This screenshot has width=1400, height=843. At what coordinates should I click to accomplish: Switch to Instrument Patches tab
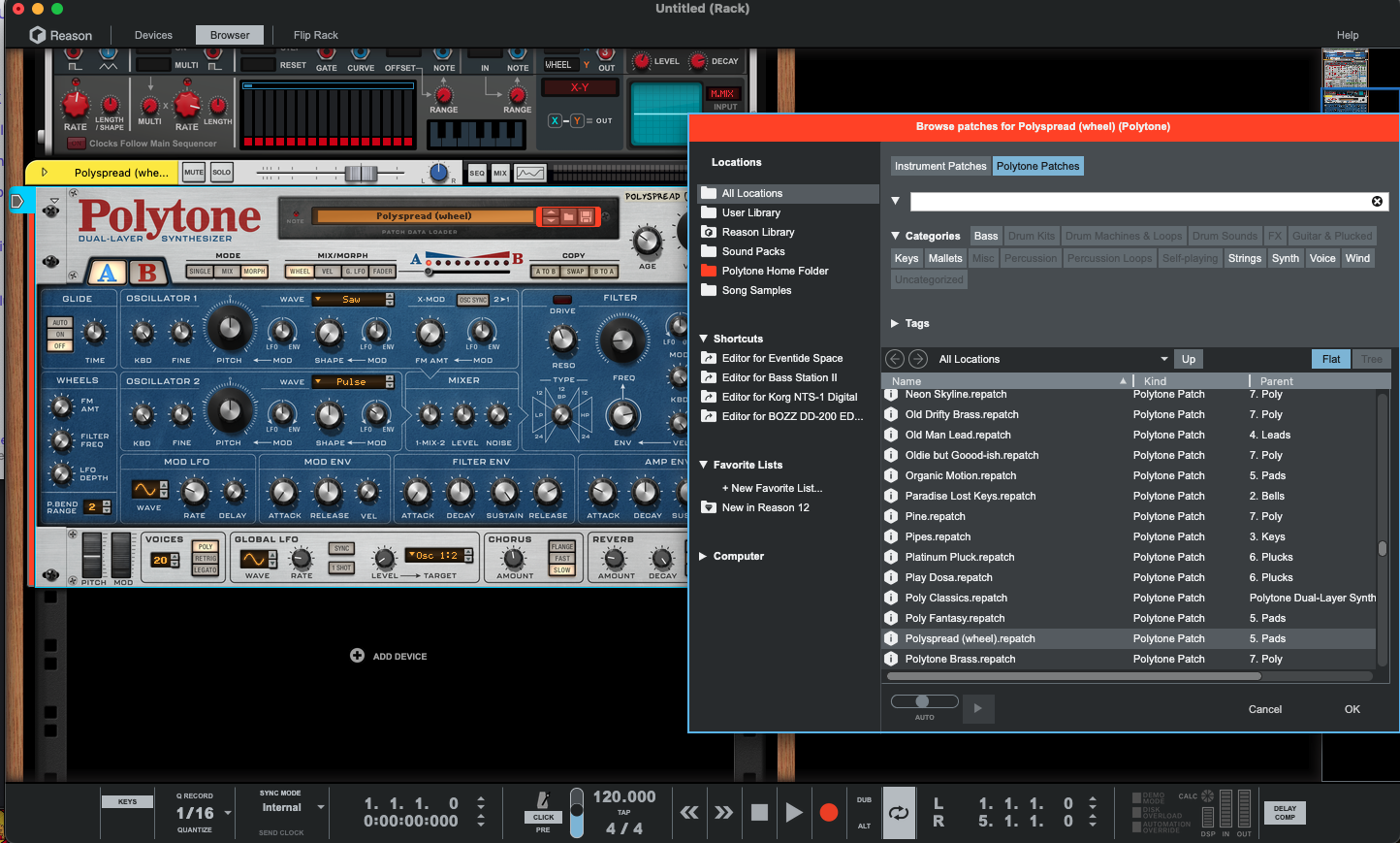[x=940, y=166]
